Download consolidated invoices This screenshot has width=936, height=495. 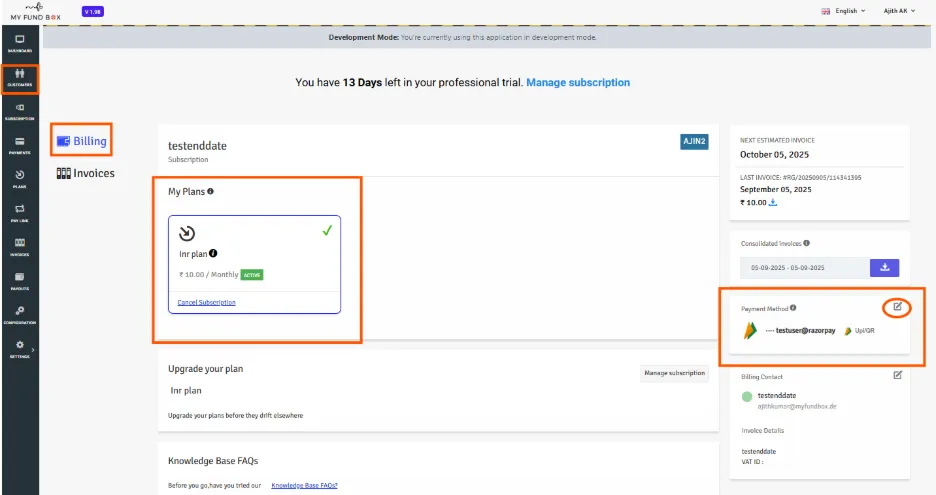[885, 268]
